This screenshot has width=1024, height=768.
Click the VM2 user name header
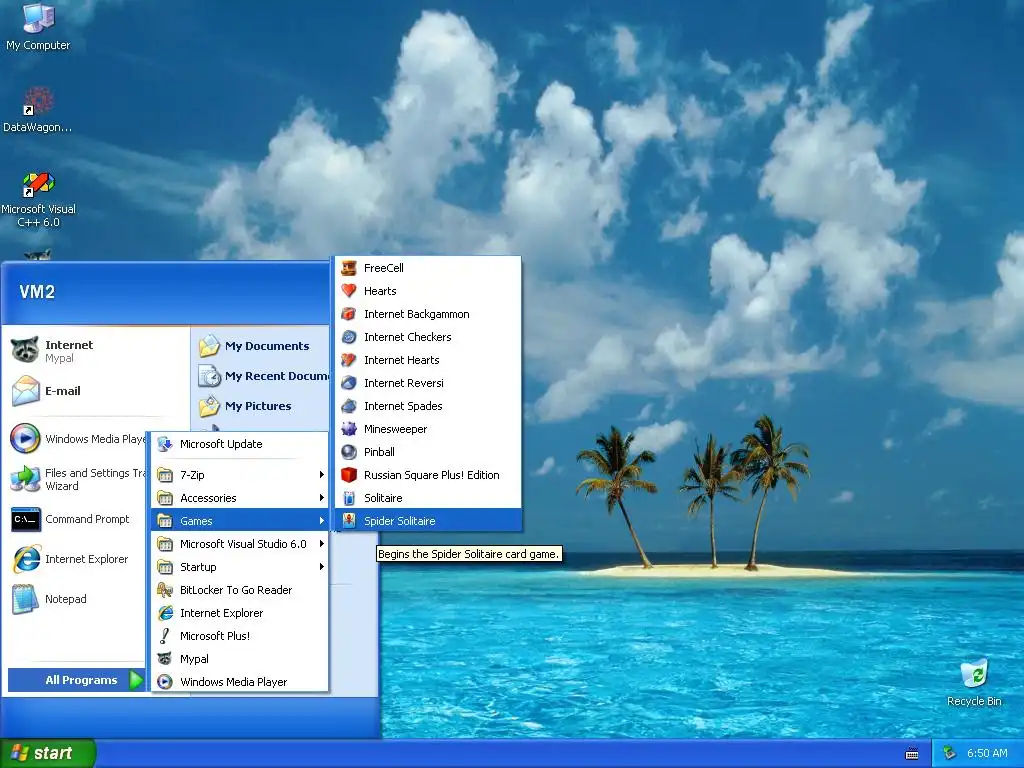[37, 292]
